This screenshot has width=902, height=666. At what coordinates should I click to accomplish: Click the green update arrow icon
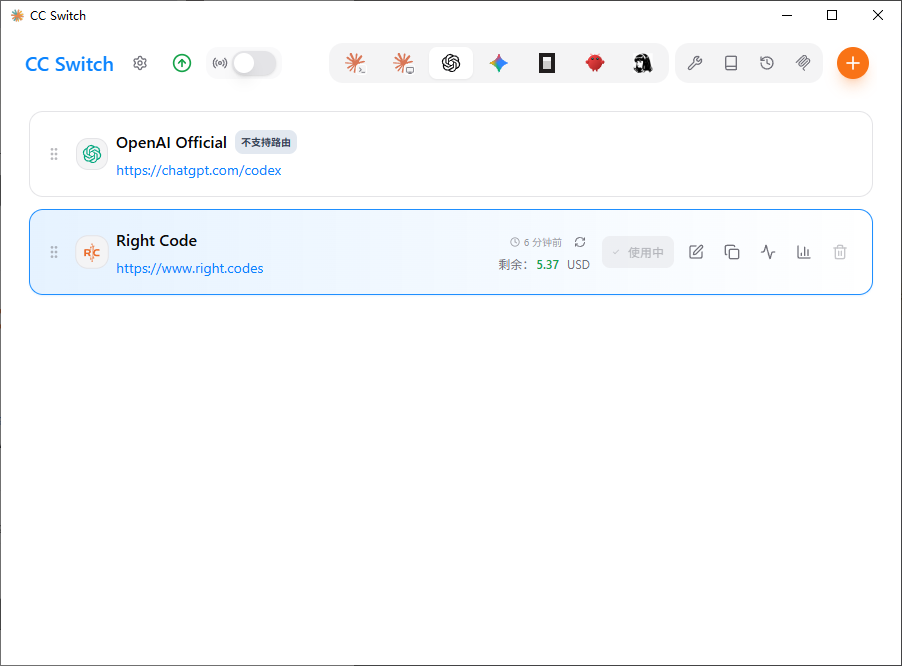click(182, 63)
